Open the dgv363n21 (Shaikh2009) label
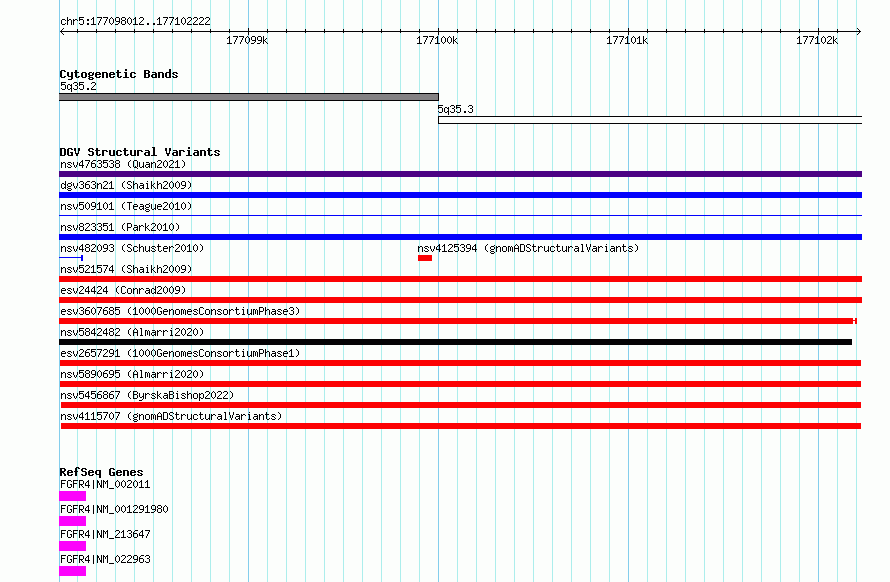Image resolution: width=890 pixels, height=582 pixels. coord(126,186)
